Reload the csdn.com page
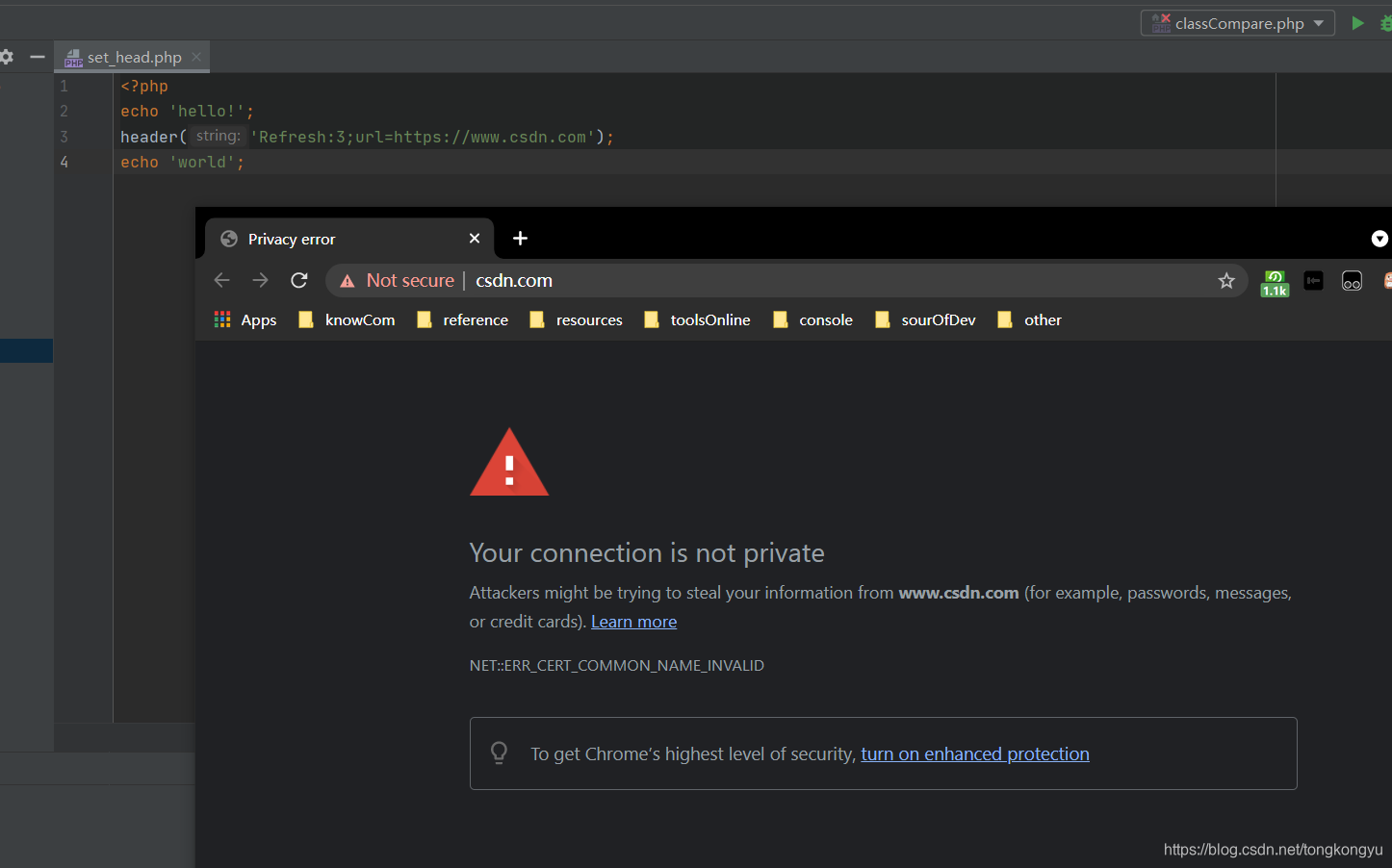The width and height of the screenshot is (1392, 868). [x=299, y=280]
